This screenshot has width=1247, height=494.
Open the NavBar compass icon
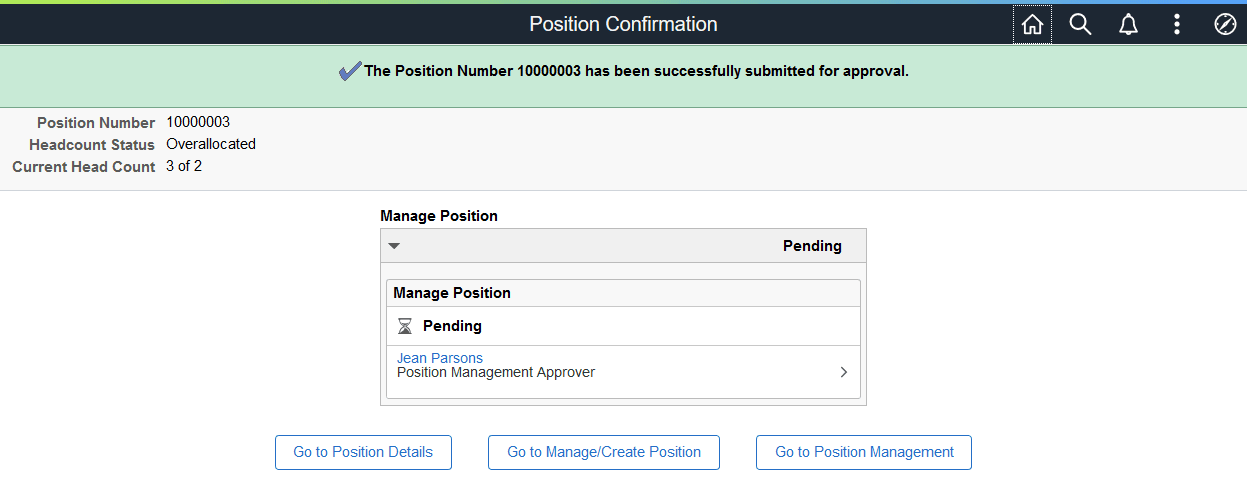1225,25
